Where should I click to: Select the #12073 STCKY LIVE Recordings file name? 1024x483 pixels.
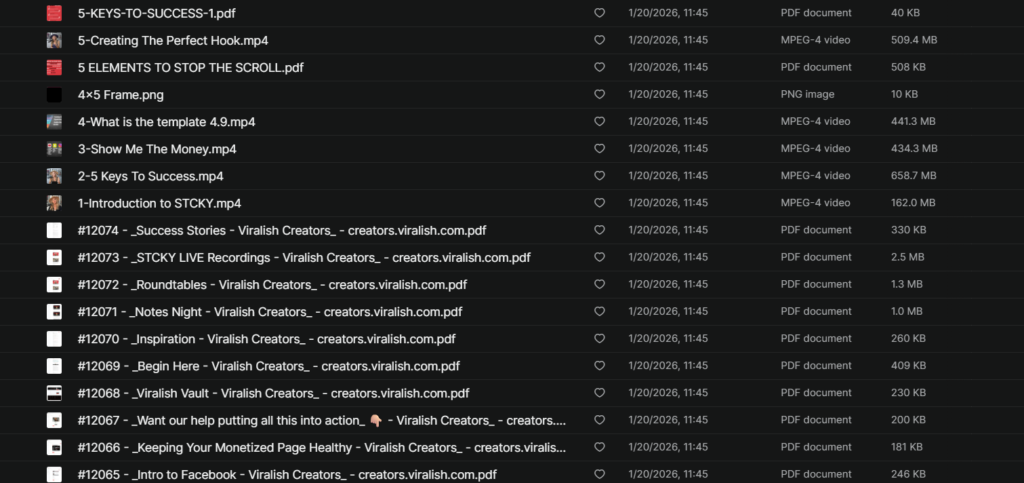tap(304, 257)
